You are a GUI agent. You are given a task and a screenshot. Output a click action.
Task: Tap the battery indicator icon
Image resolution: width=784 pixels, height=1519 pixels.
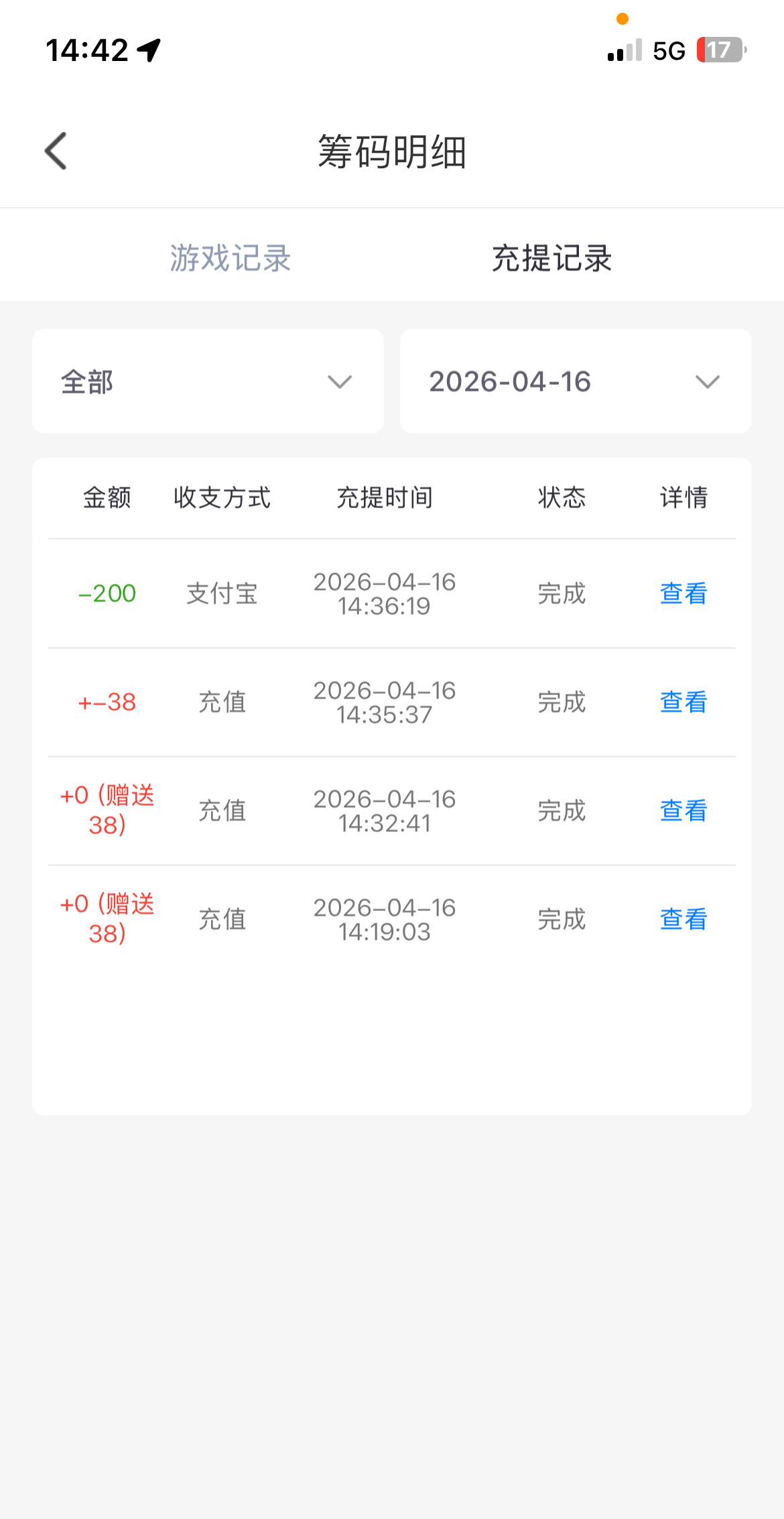720,50
